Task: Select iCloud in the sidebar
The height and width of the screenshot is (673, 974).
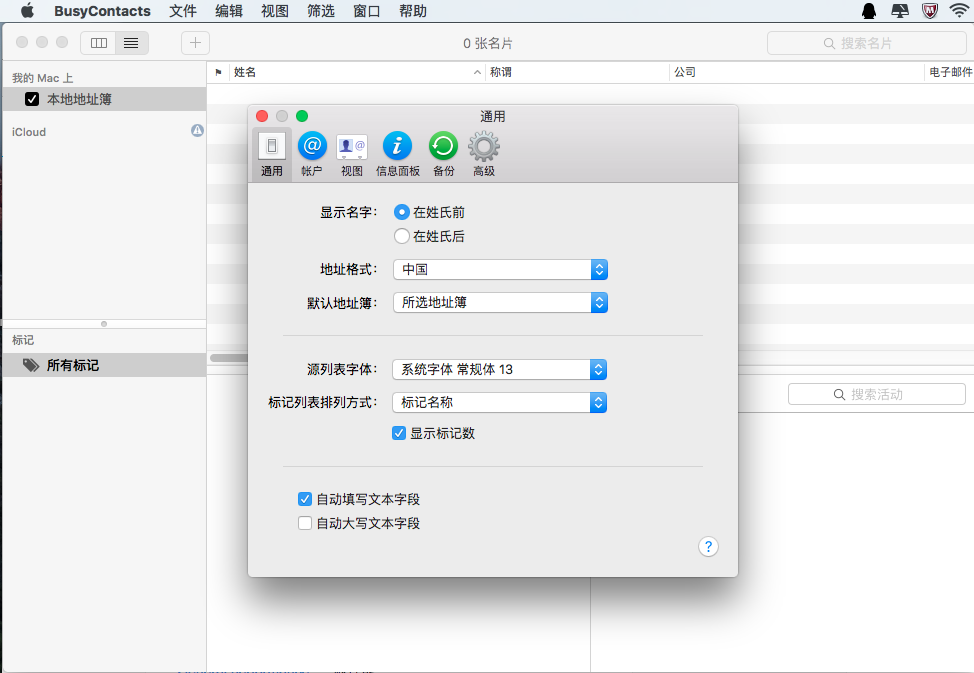Action: click(x=29, y=132)
